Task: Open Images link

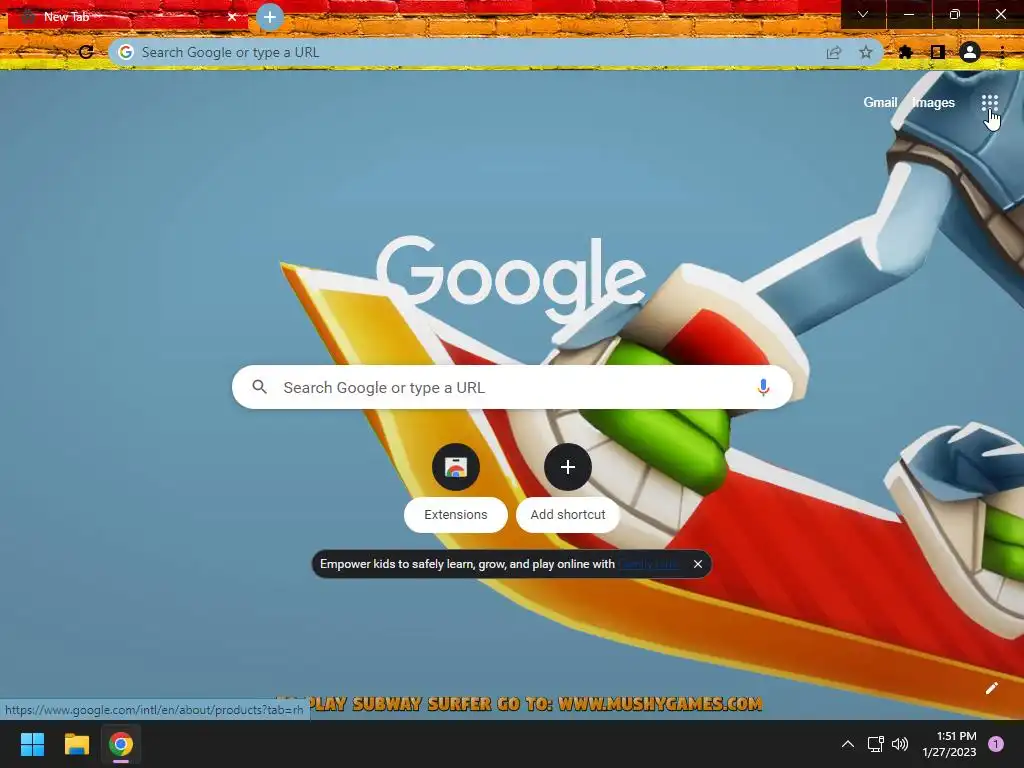Action: [933, 103]
